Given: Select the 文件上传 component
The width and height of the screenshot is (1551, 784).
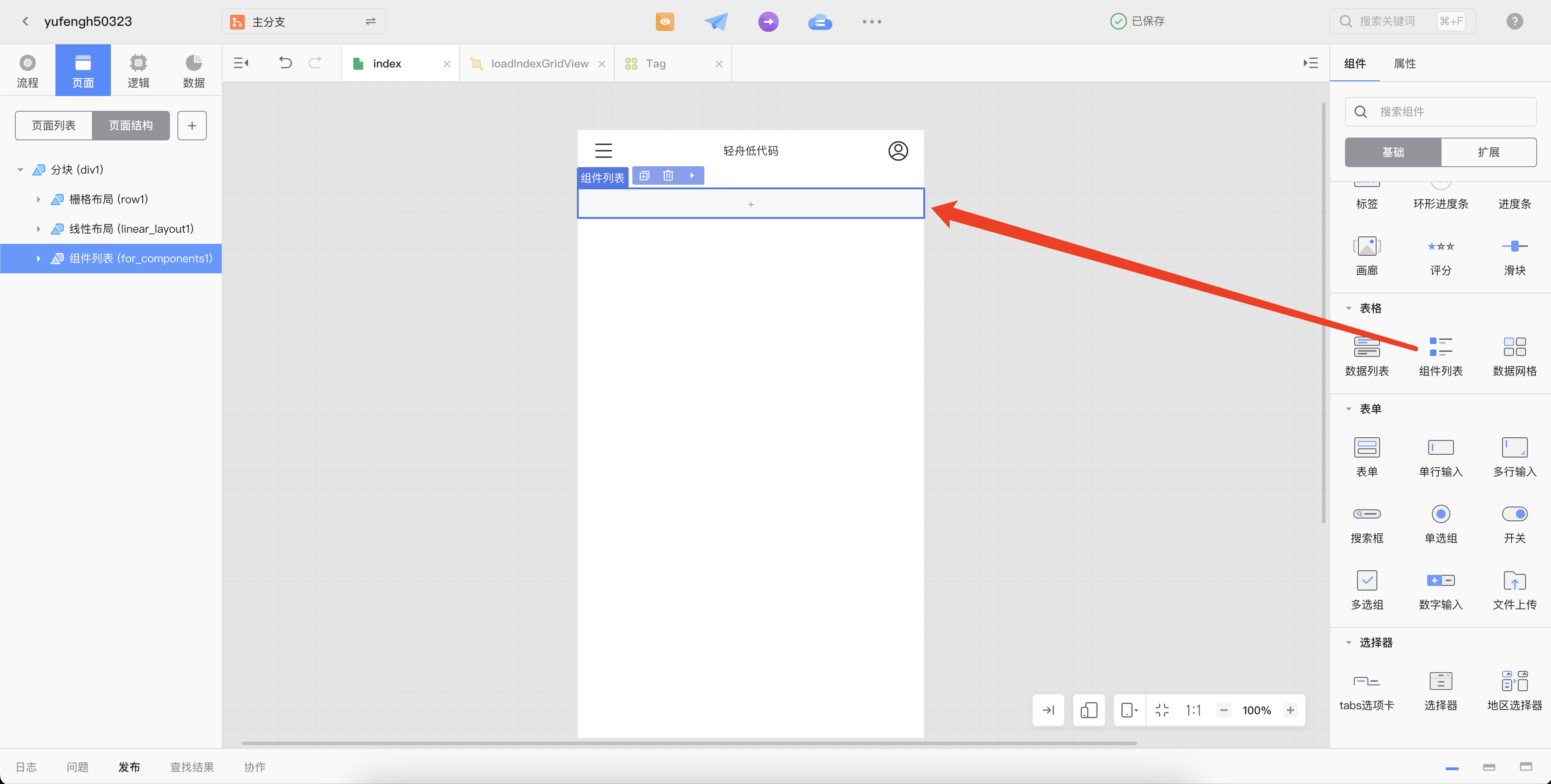Looking at the screenshot, I should click(1514, 590).
